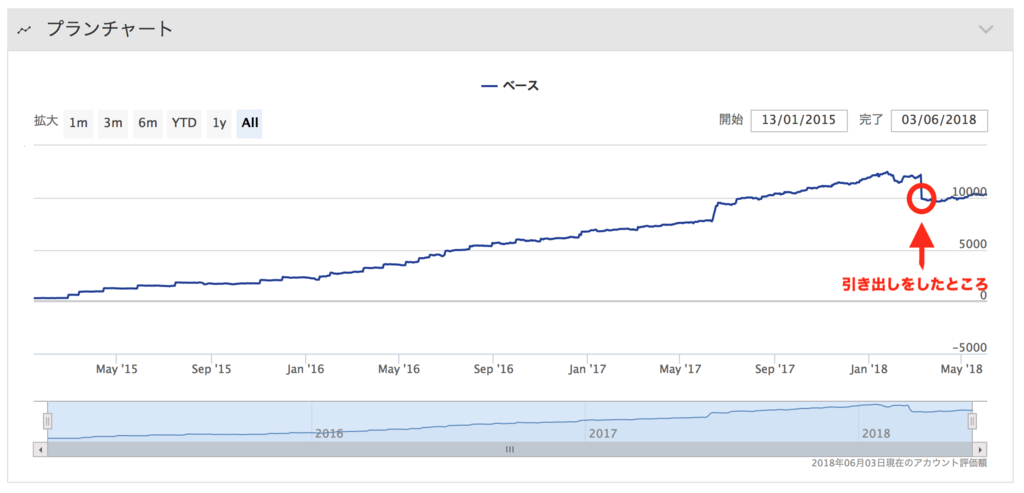Select the 6m zoom range
The height and width of the screenshot is (493, 1024).
point(148,123)
